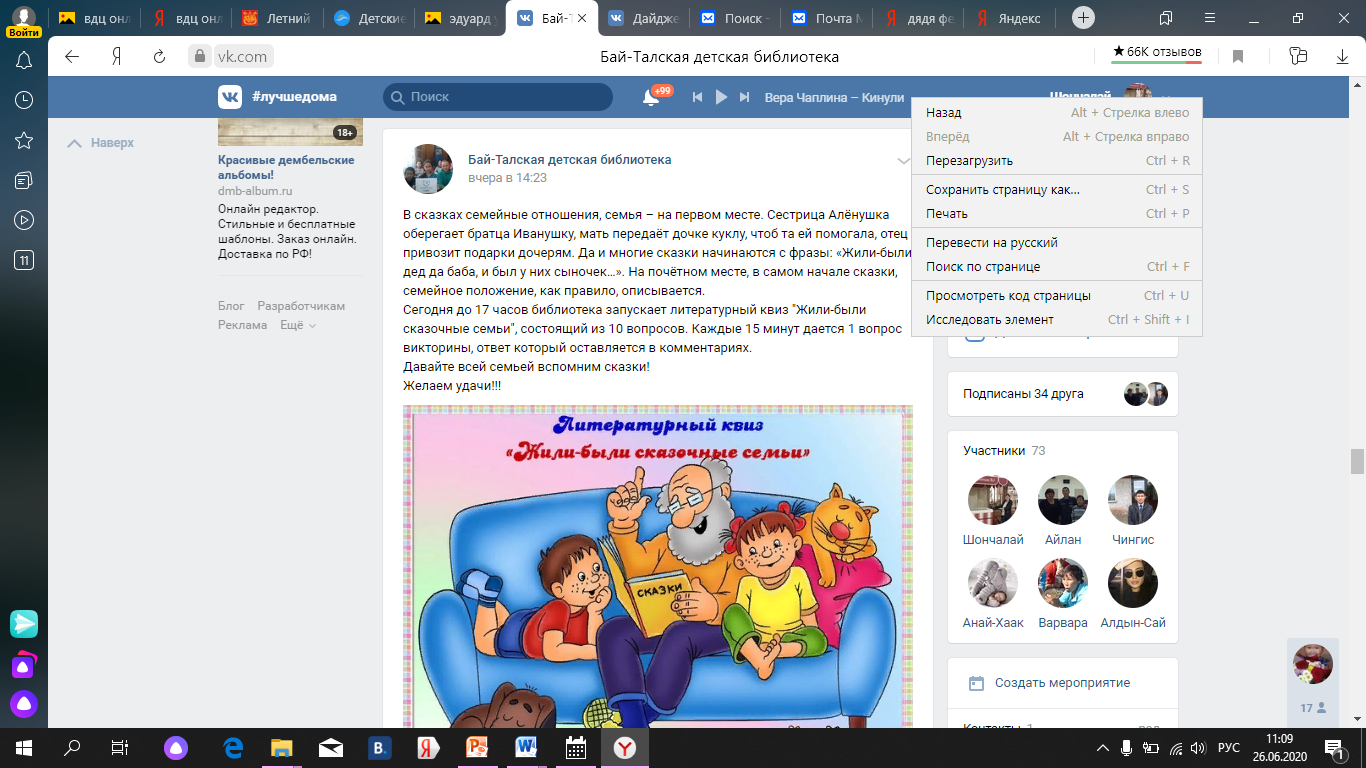Viewport: 1366px width, 768px height.
Task: Click the browser reload page icon
Action: coord(159,56)
